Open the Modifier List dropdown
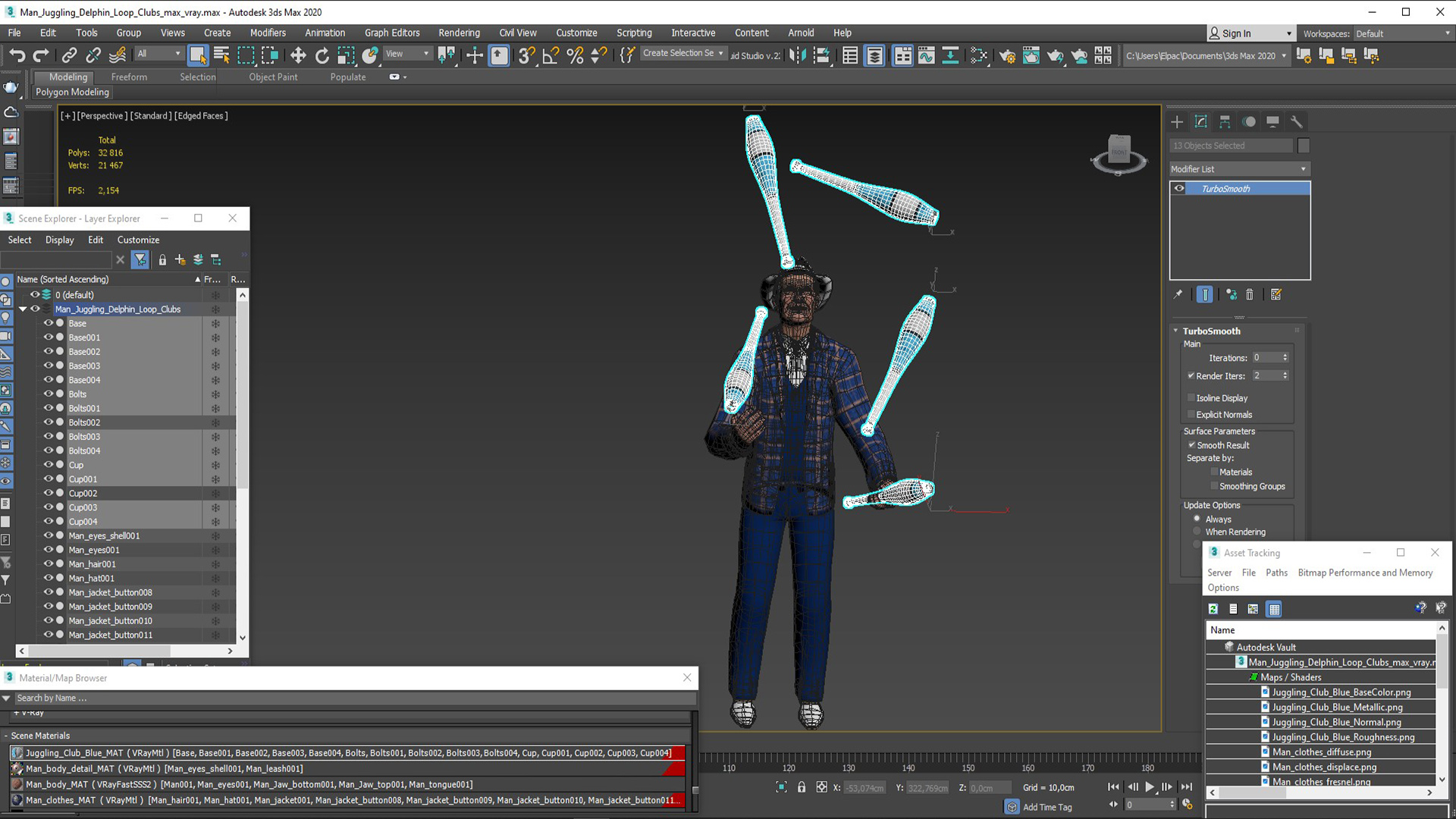 (1239, 169)
